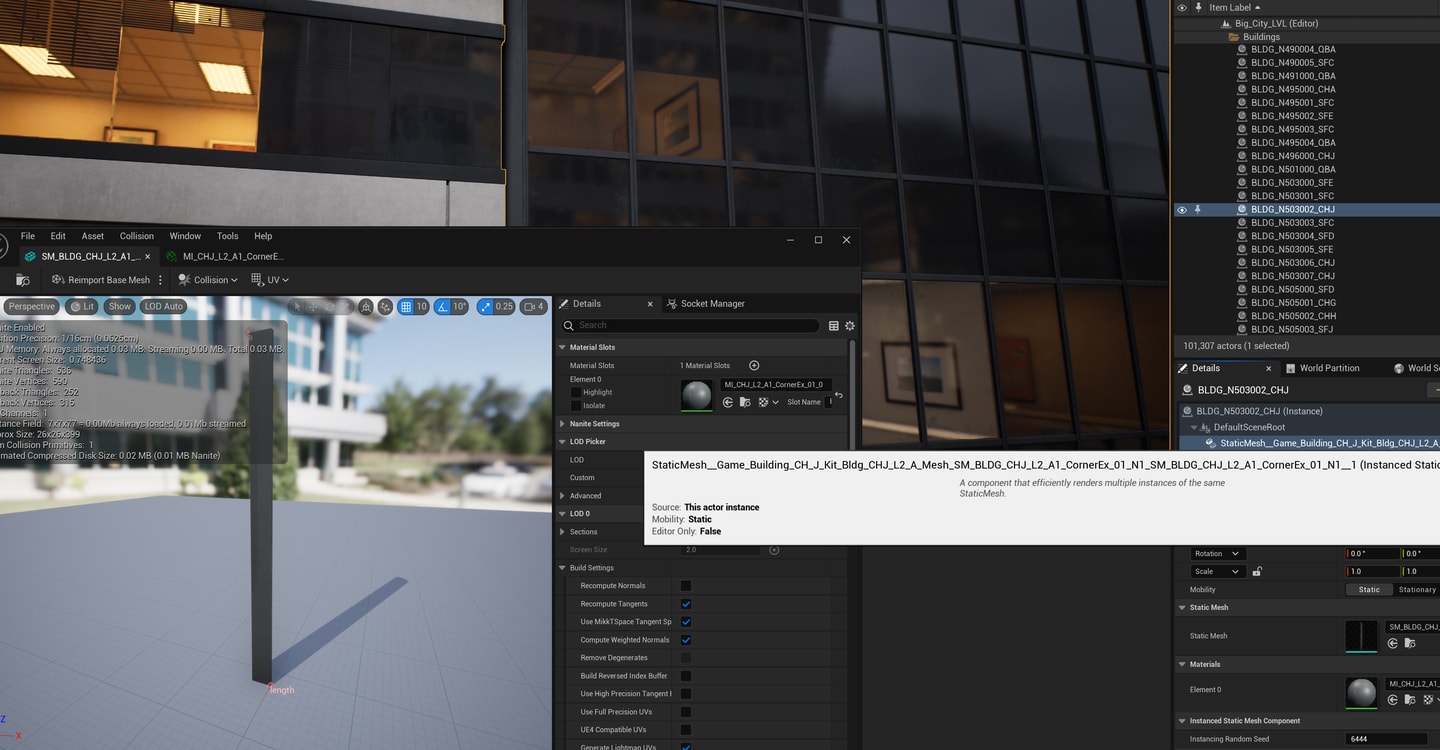Enable the Highlight checkbox for Element 0
1440x750 pixels.
[x=575, y=392]
